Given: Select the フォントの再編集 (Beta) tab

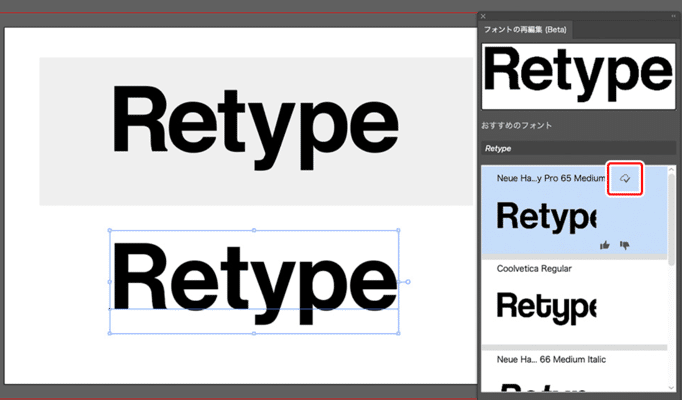Looking at the screenshot, I should 525,30.
